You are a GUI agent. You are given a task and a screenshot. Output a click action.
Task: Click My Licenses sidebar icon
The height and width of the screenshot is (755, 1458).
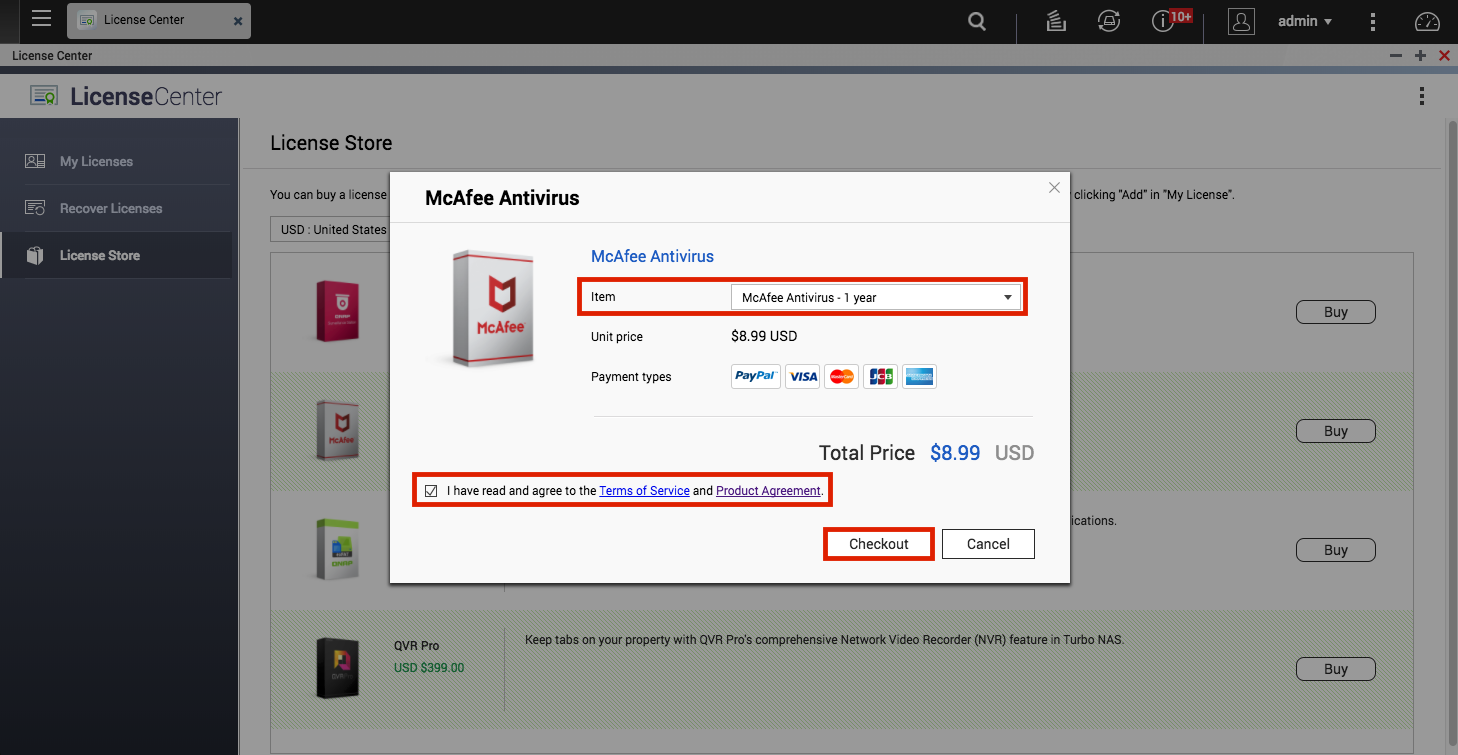[x=35, y=161]
